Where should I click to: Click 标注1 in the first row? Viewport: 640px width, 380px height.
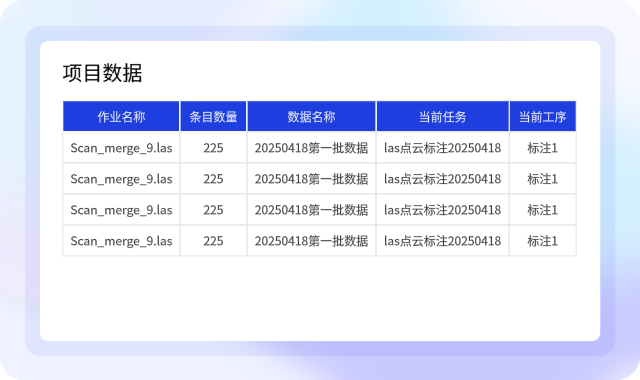point(542,148)
